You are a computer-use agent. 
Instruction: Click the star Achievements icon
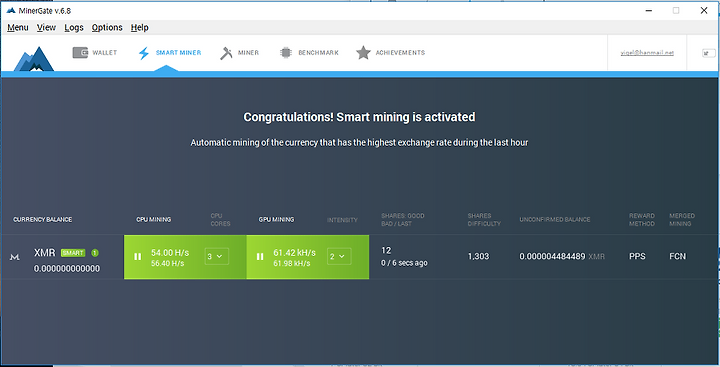tap(363, 52)
